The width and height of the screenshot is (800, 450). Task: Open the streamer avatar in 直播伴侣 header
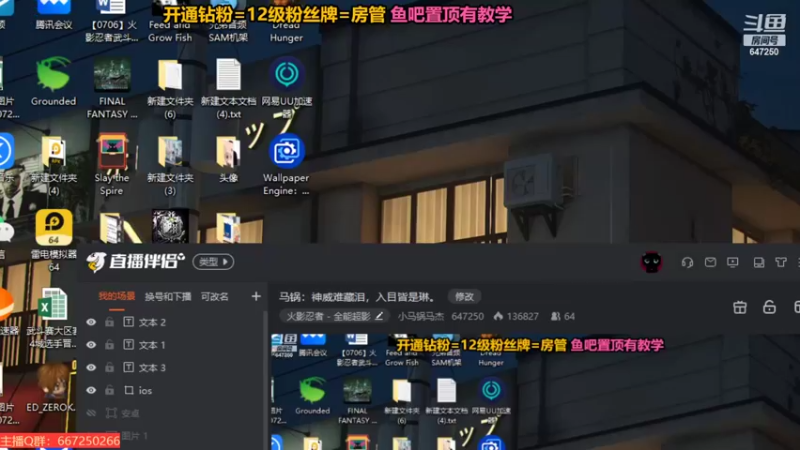point(651,262)
